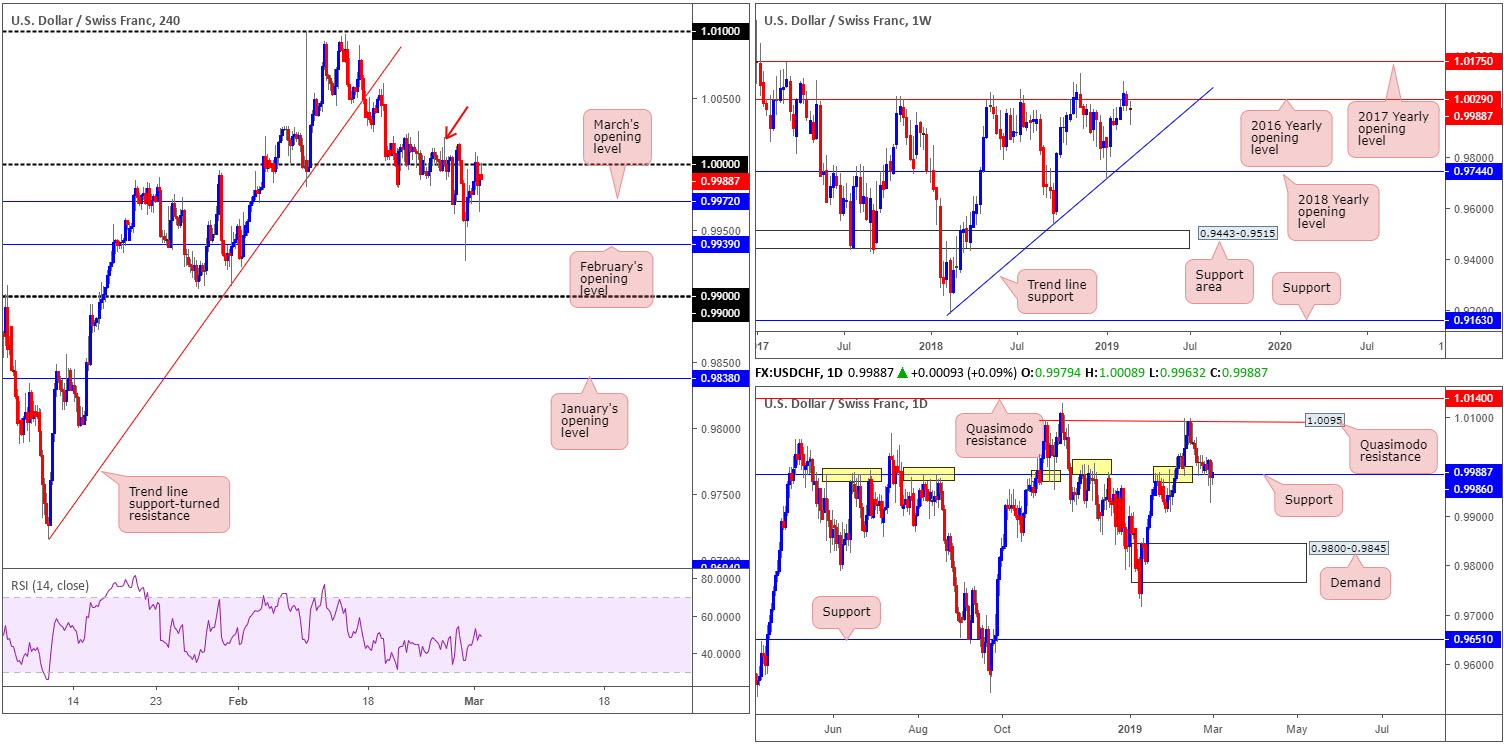
Task: Select the "March's opening level" callout
Action: [x=618, y=137]
